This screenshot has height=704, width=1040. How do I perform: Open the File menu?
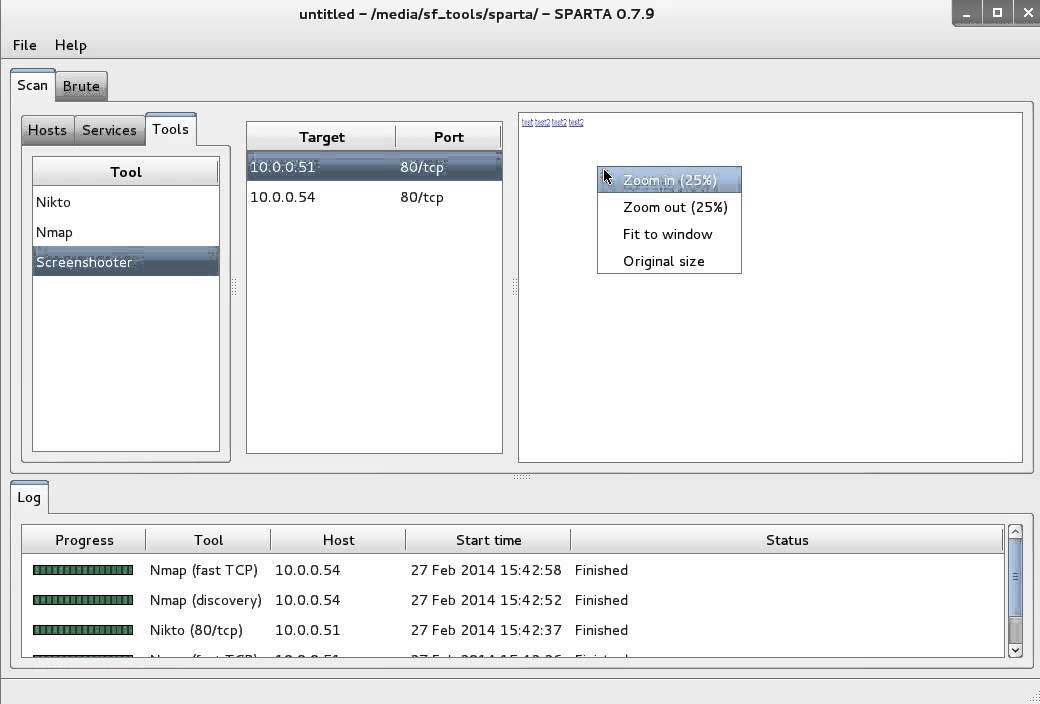25,45
